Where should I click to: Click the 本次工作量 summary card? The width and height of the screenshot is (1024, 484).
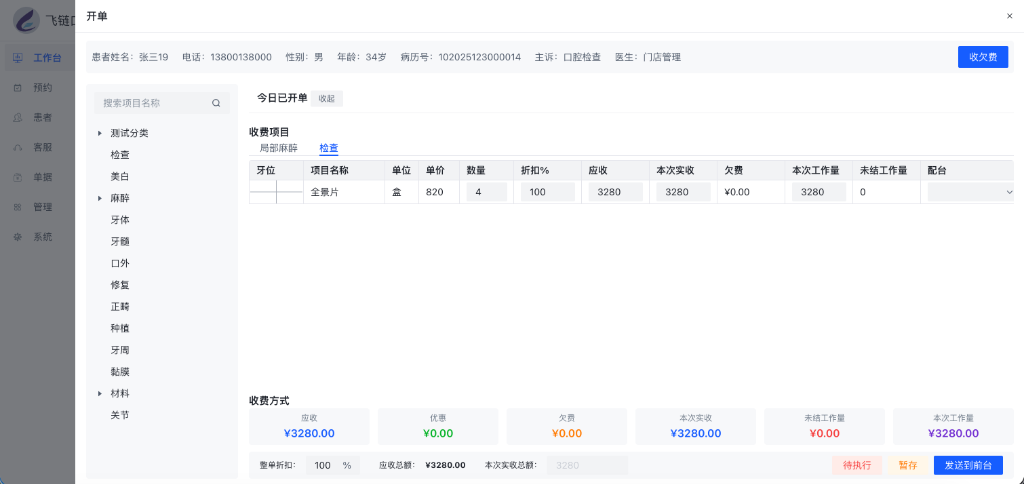tap(953, 427)
